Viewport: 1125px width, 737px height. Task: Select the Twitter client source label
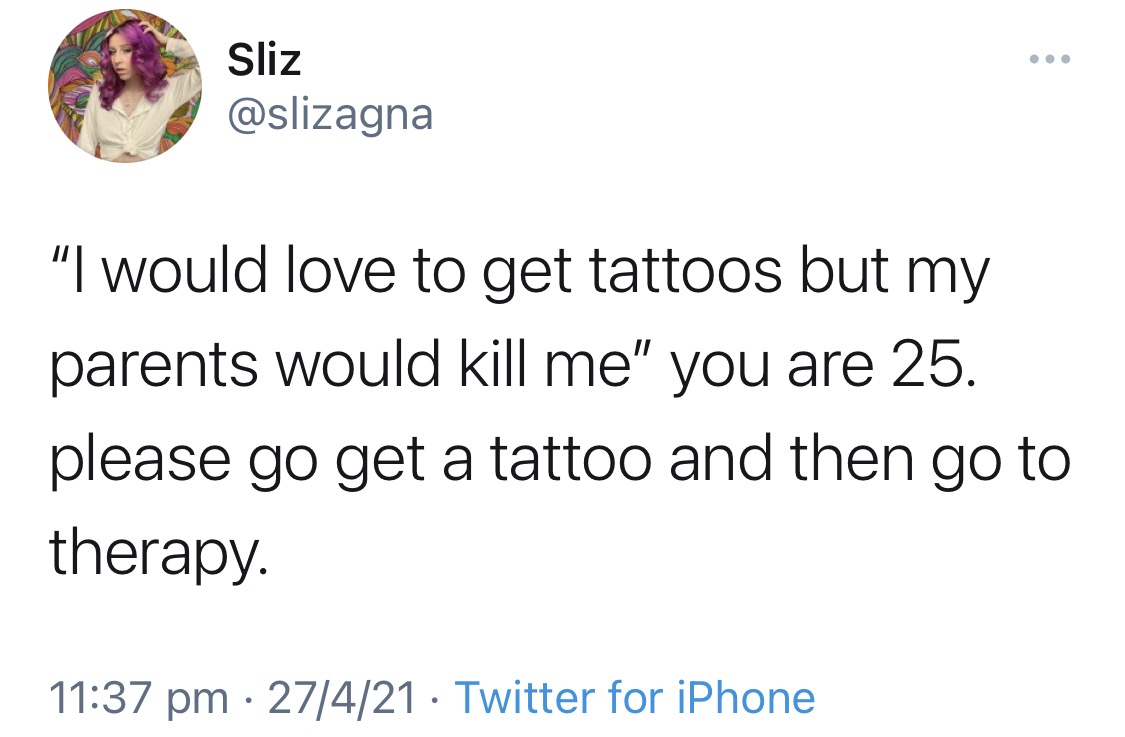coord(637,697)
